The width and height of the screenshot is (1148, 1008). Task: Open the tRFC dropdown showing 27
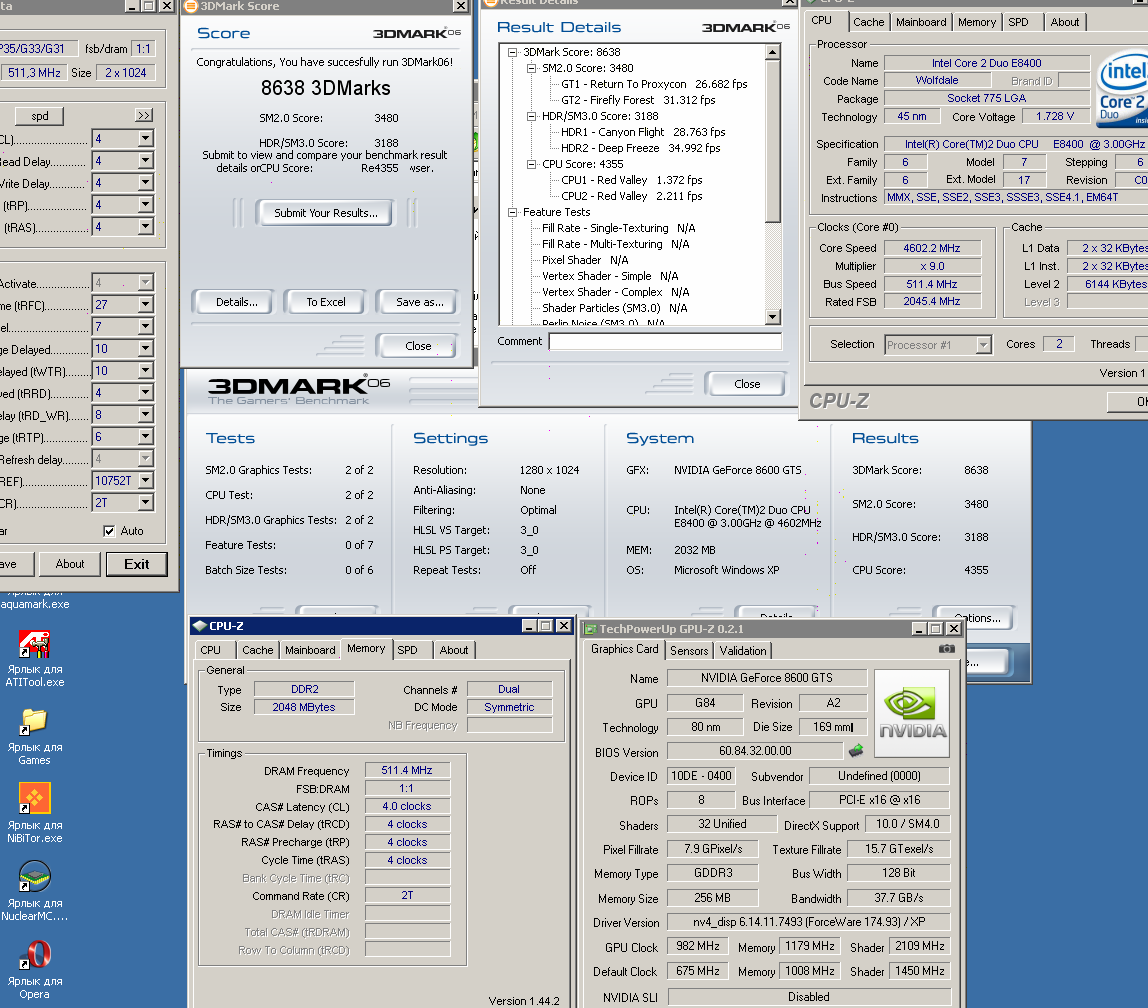[145, 305]
